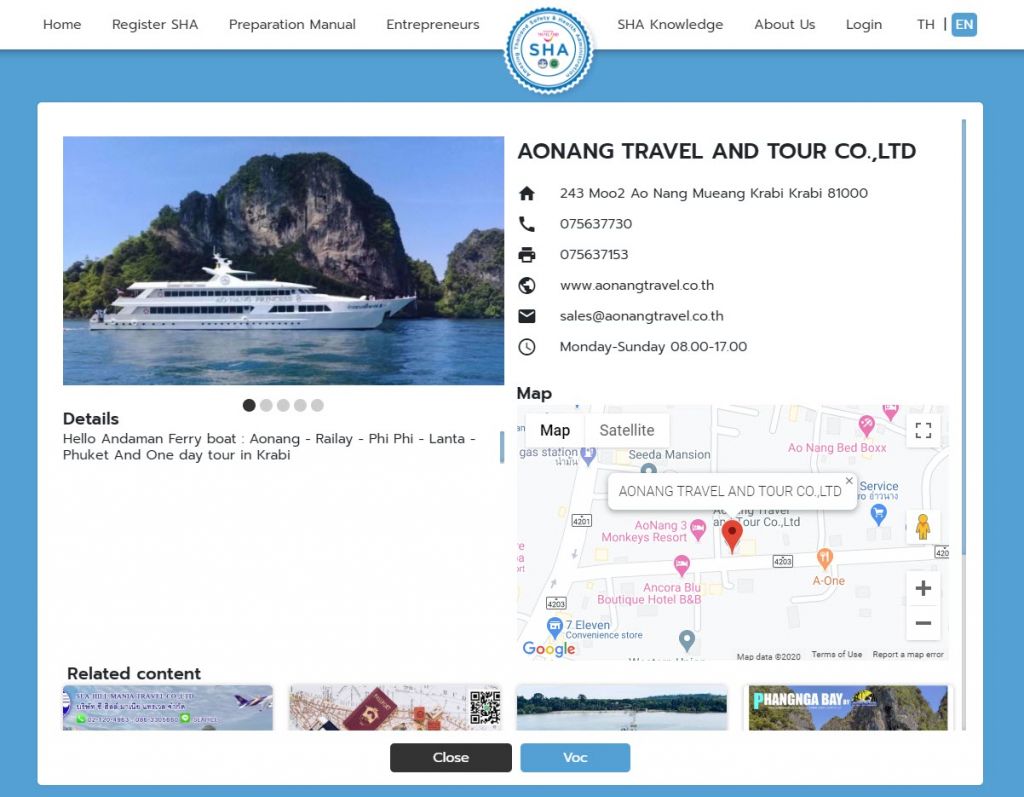The height and width of the screenshot is (797, 1024).
Task: Open Phangnga Bay related thumbnail
Action: [x=848, y=708]
